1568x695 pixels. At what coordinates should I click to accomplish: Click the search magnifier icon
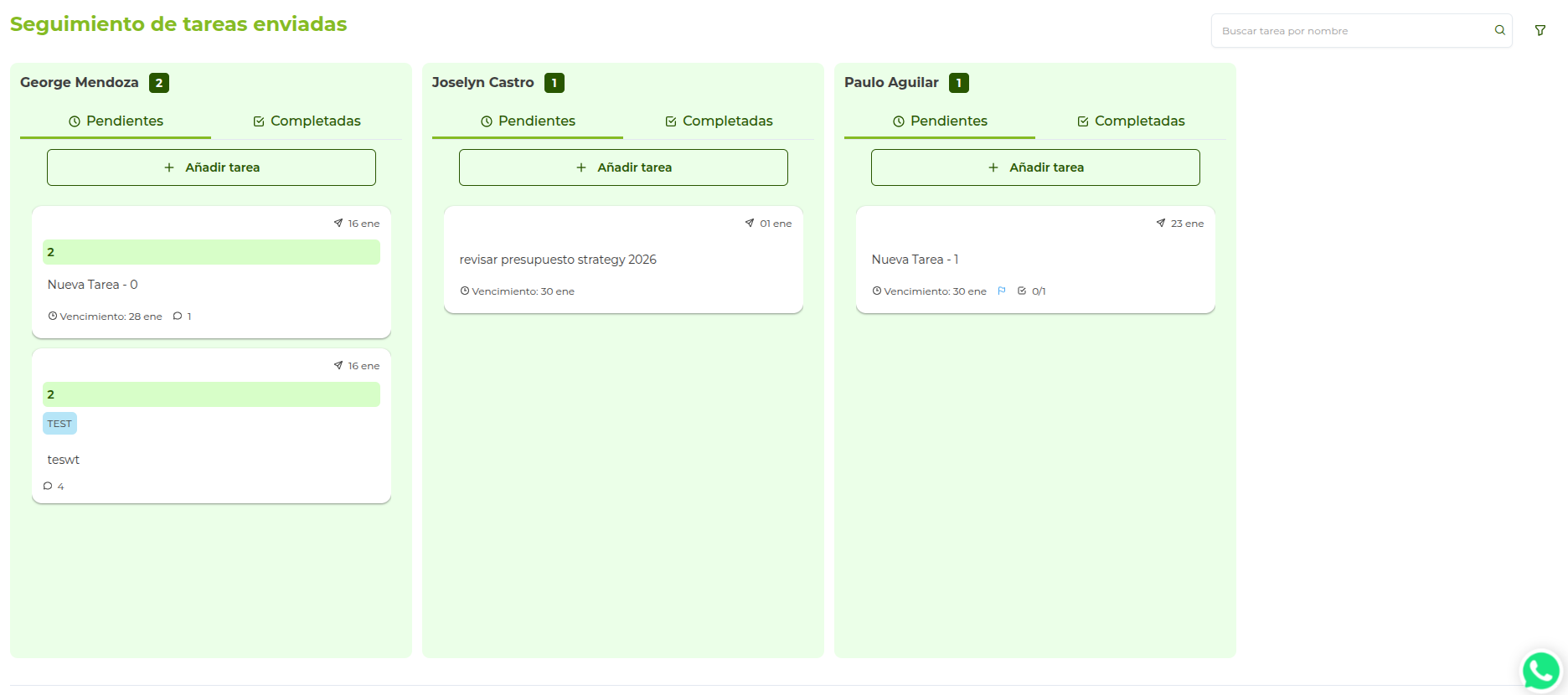[x=1499, y=30]
